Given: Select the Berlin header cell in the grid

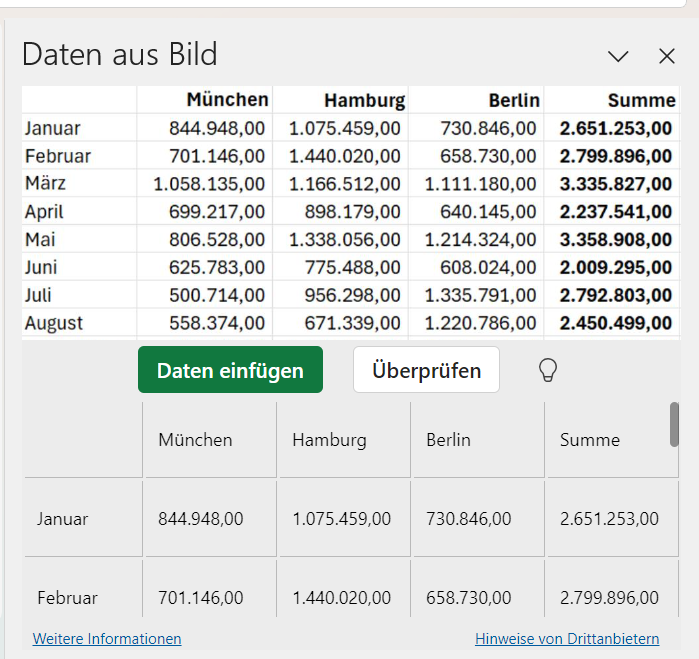Looking at the screenshot, I should (x=479, y=440).
